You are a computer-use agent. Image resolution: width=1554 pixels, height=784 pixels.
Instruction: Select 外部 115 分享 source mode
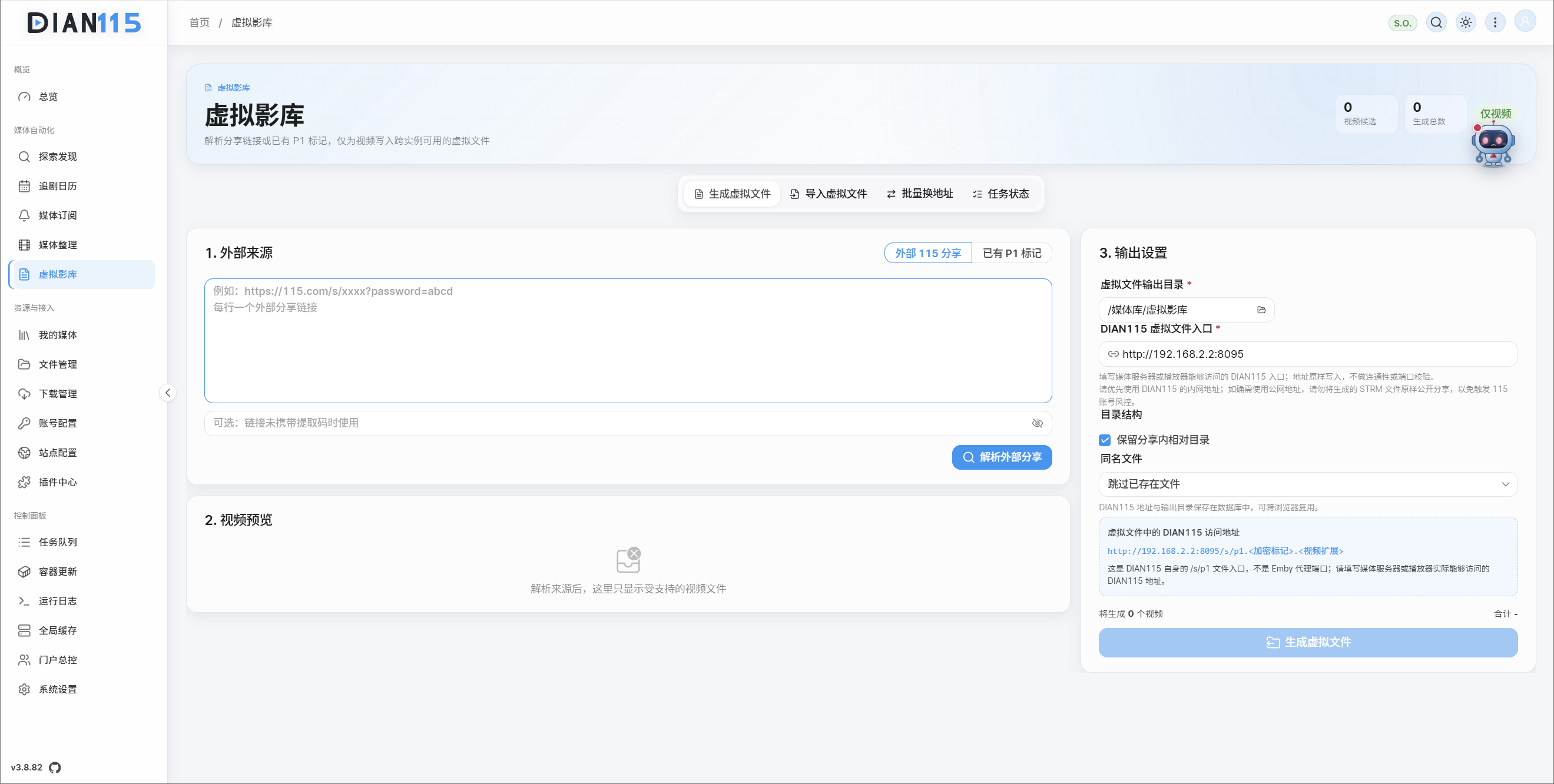coord(928,253)
